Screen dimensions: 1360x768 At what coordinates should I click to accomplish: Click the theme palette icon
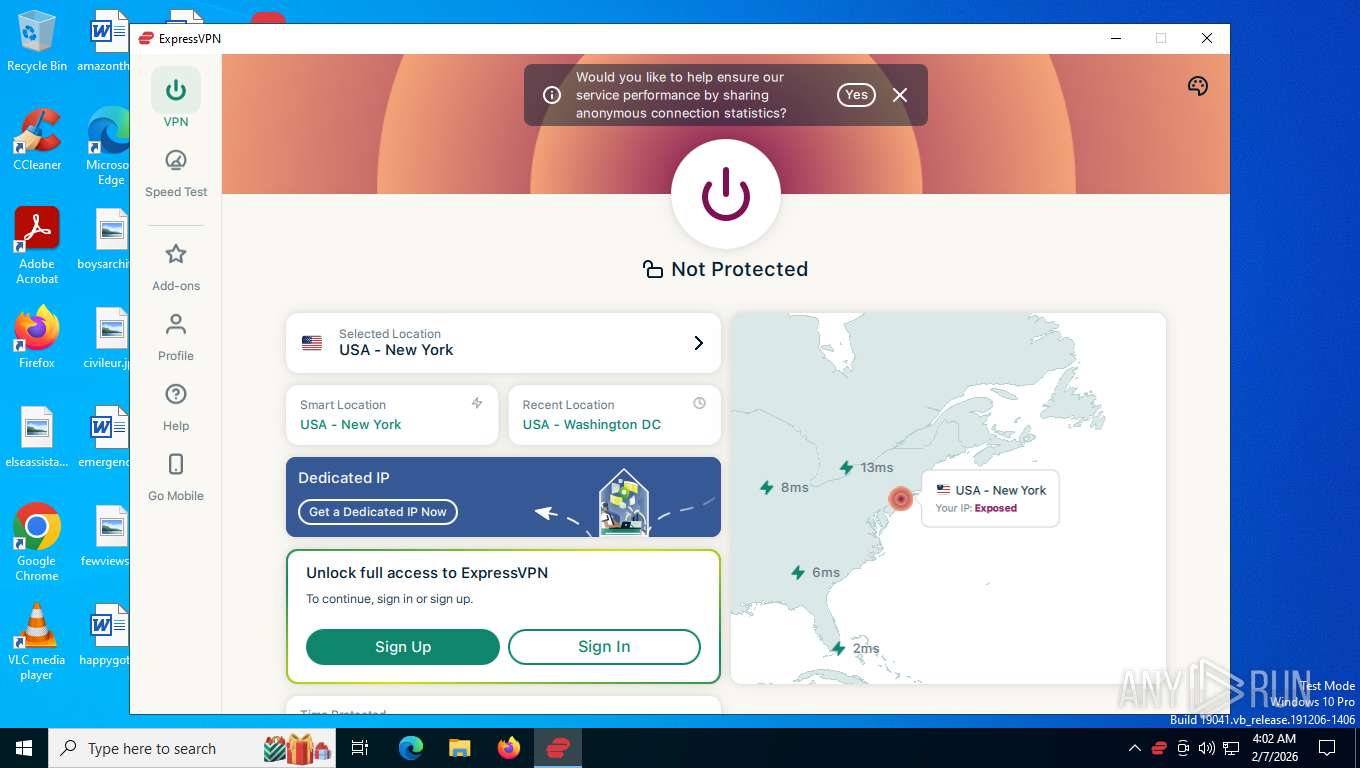tap(1198, 86)
